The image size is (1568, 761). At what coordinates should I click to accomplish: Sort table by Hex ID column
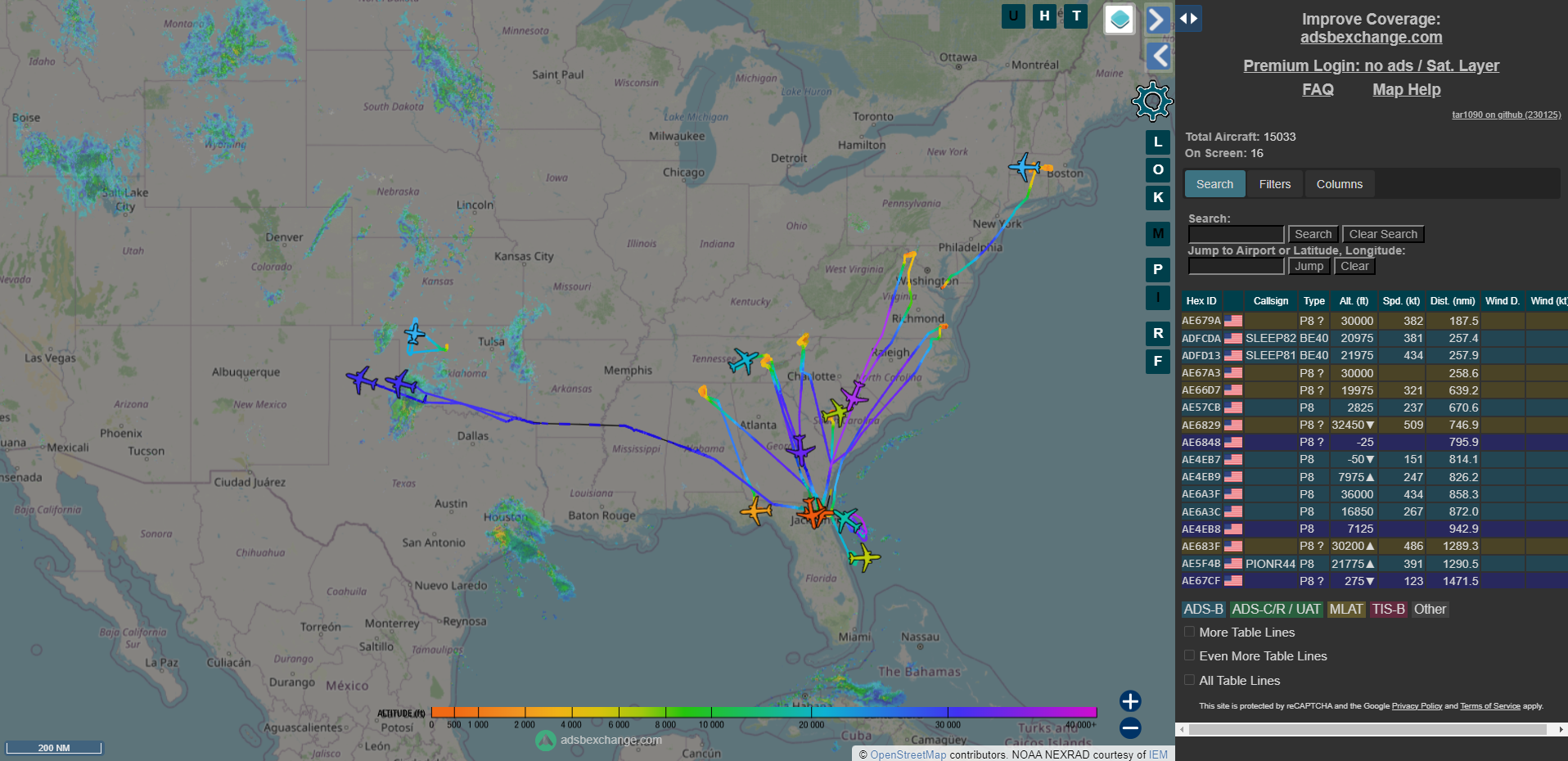coord(1201,301)
